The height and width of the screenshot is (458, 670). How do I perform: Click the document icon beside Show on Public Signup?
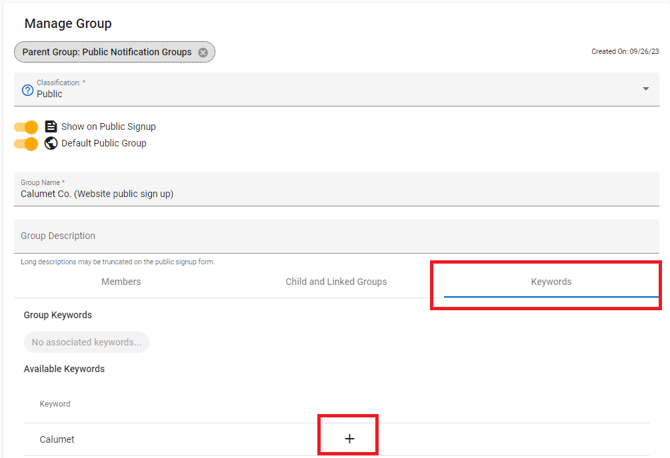pyautogui.click(x=51, y=126)
